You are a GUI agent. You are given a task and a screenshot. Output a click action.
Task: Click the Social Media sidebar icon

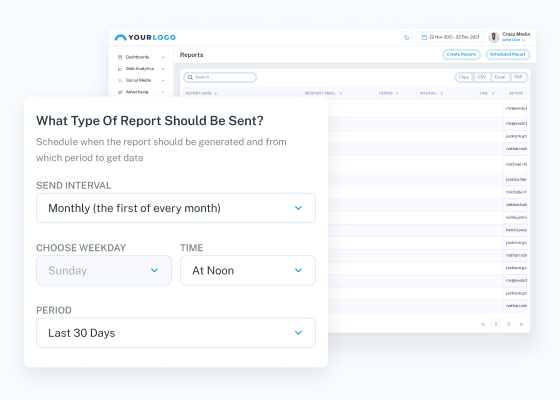point(120,81)
